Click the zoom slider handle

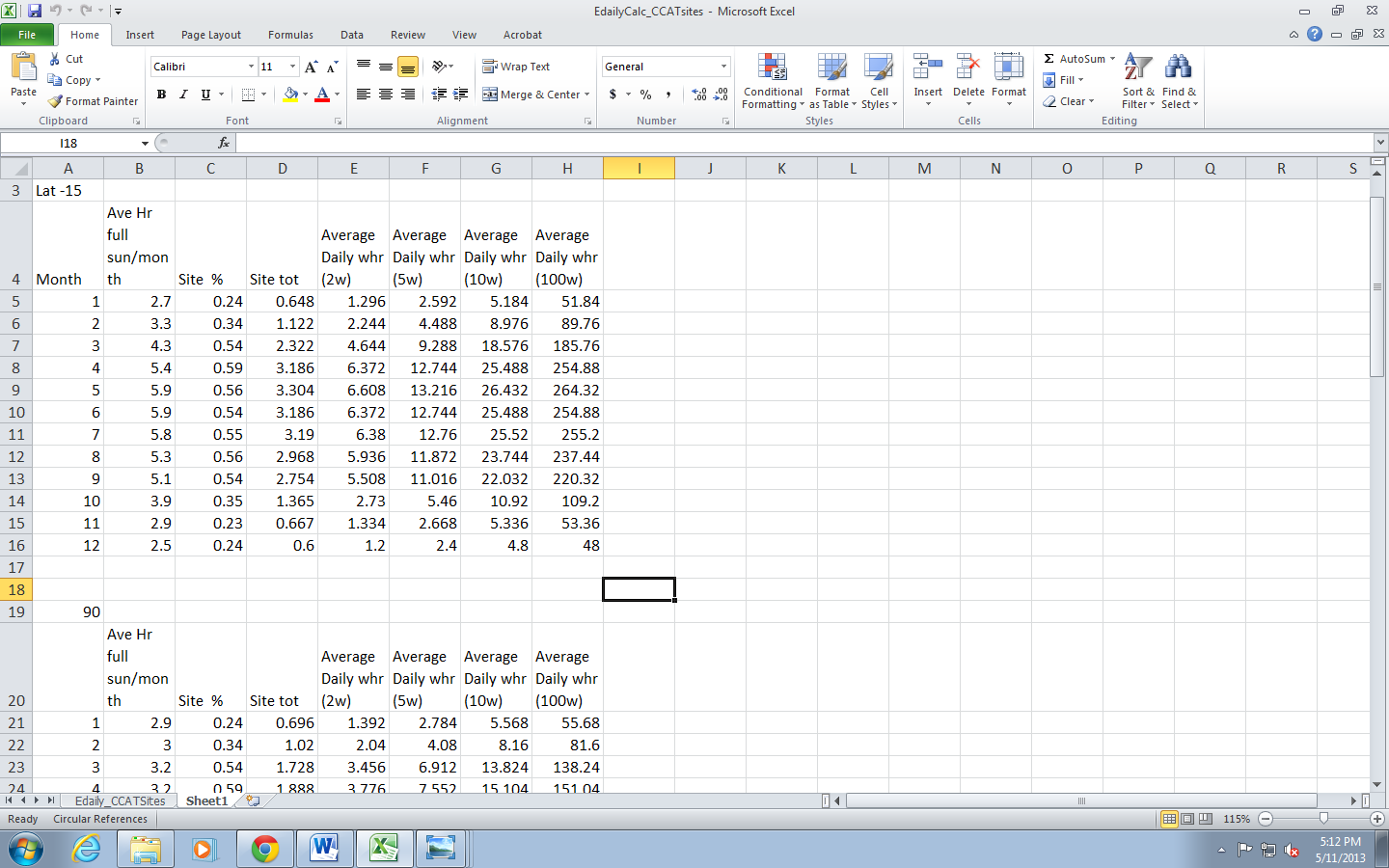pyautogui.click(x=1323, y=819)
